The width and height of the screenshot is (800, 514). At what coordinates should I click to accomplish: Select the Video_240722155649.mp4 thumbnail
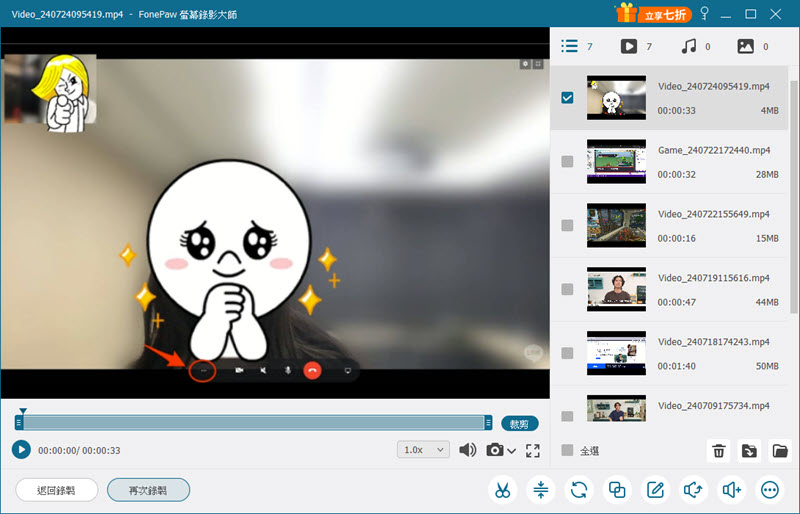coord(616,225)
